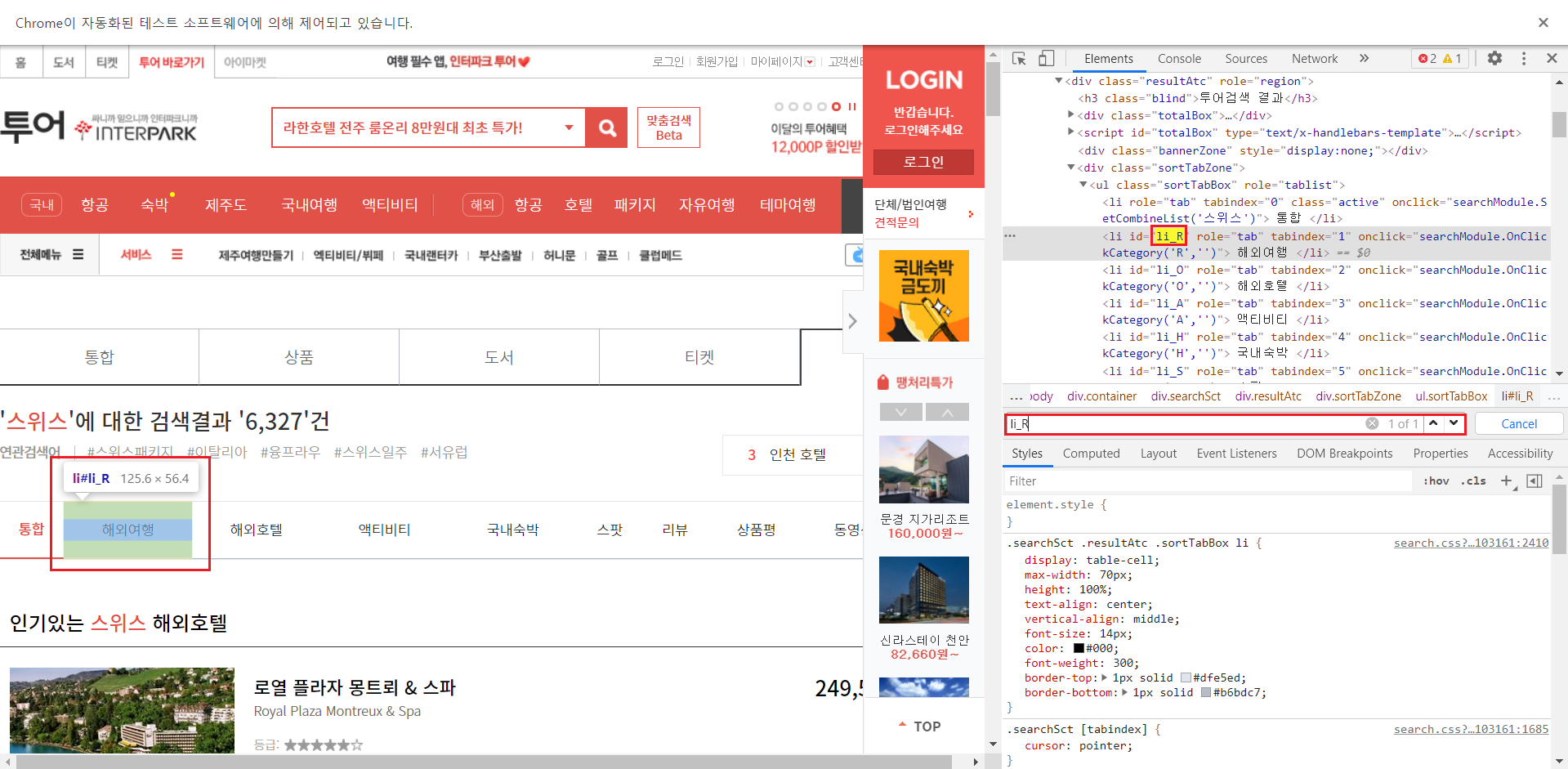Show next 땡처리특가 item with down arrow
Viewport: 1568px width, 769px height.
point(901,412)
